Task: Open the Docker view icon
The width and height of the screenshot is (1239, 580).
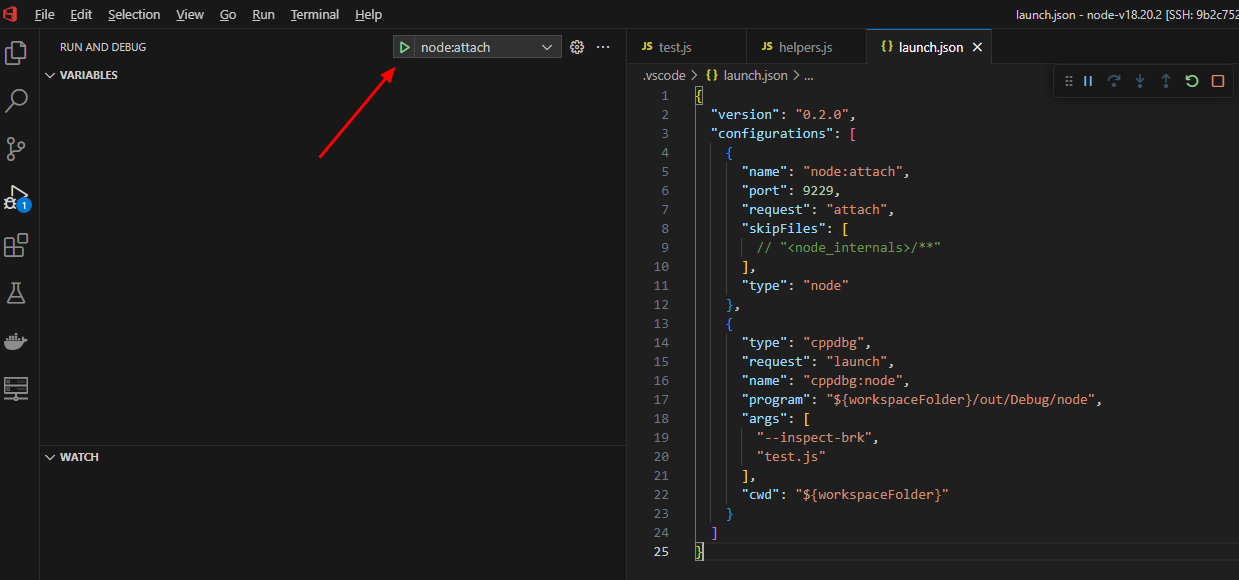Action: 16,341
